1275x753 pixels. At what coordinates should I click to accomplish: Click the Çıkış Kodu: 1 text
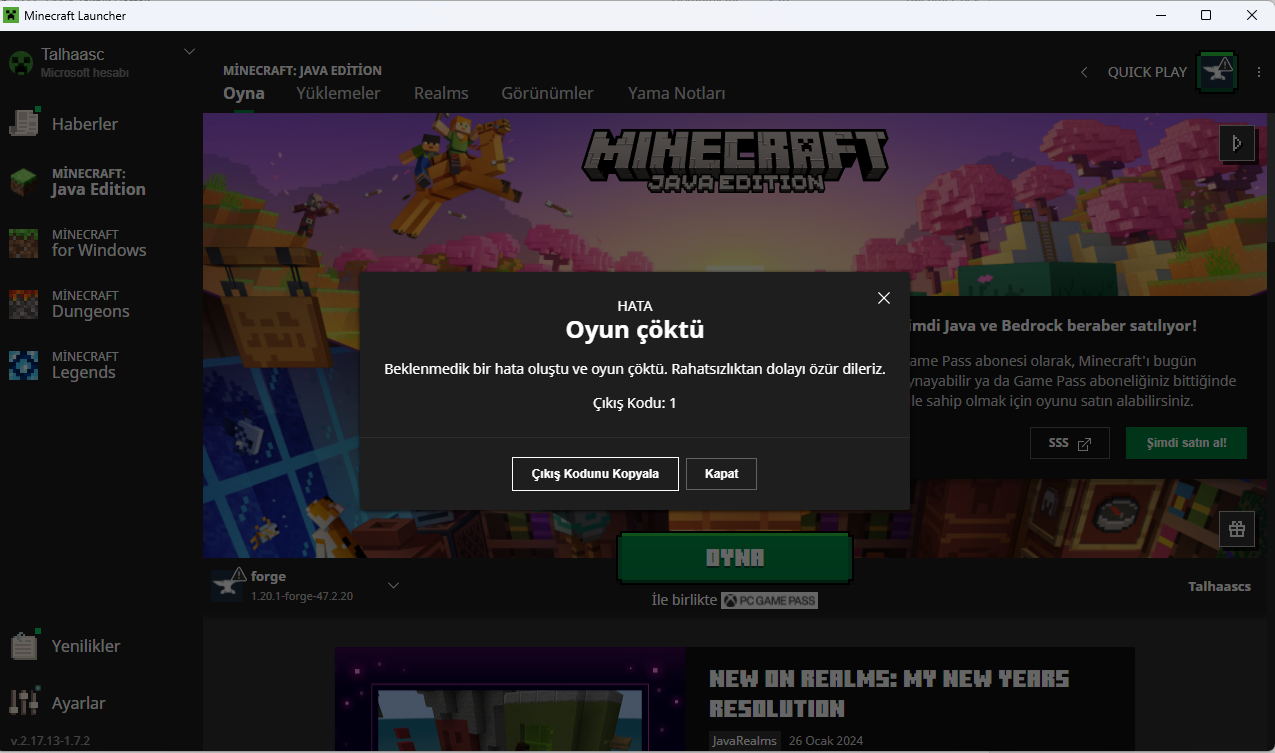click(634, 403)
